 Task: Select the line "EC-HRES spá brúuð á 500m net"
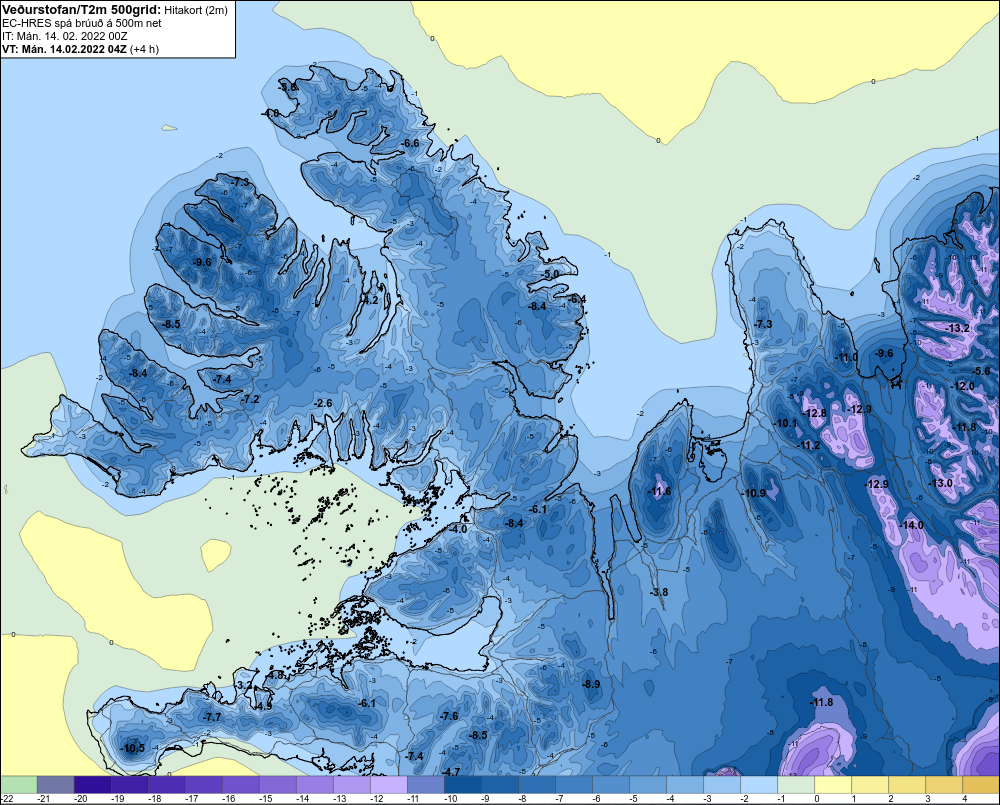click(x=82, y=23)
